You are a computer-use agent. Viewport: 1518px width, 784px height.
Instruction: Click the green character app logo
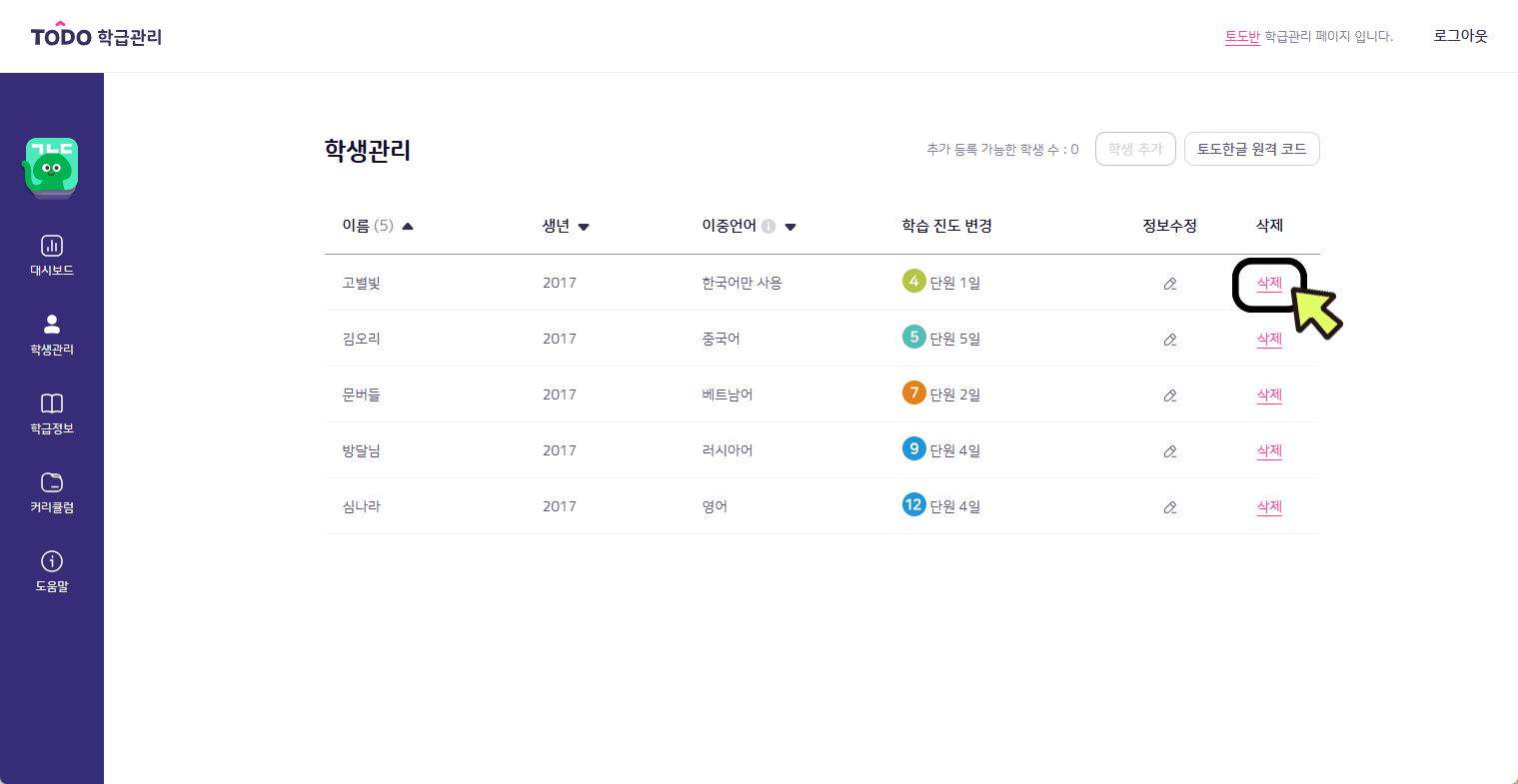point(52,167)
